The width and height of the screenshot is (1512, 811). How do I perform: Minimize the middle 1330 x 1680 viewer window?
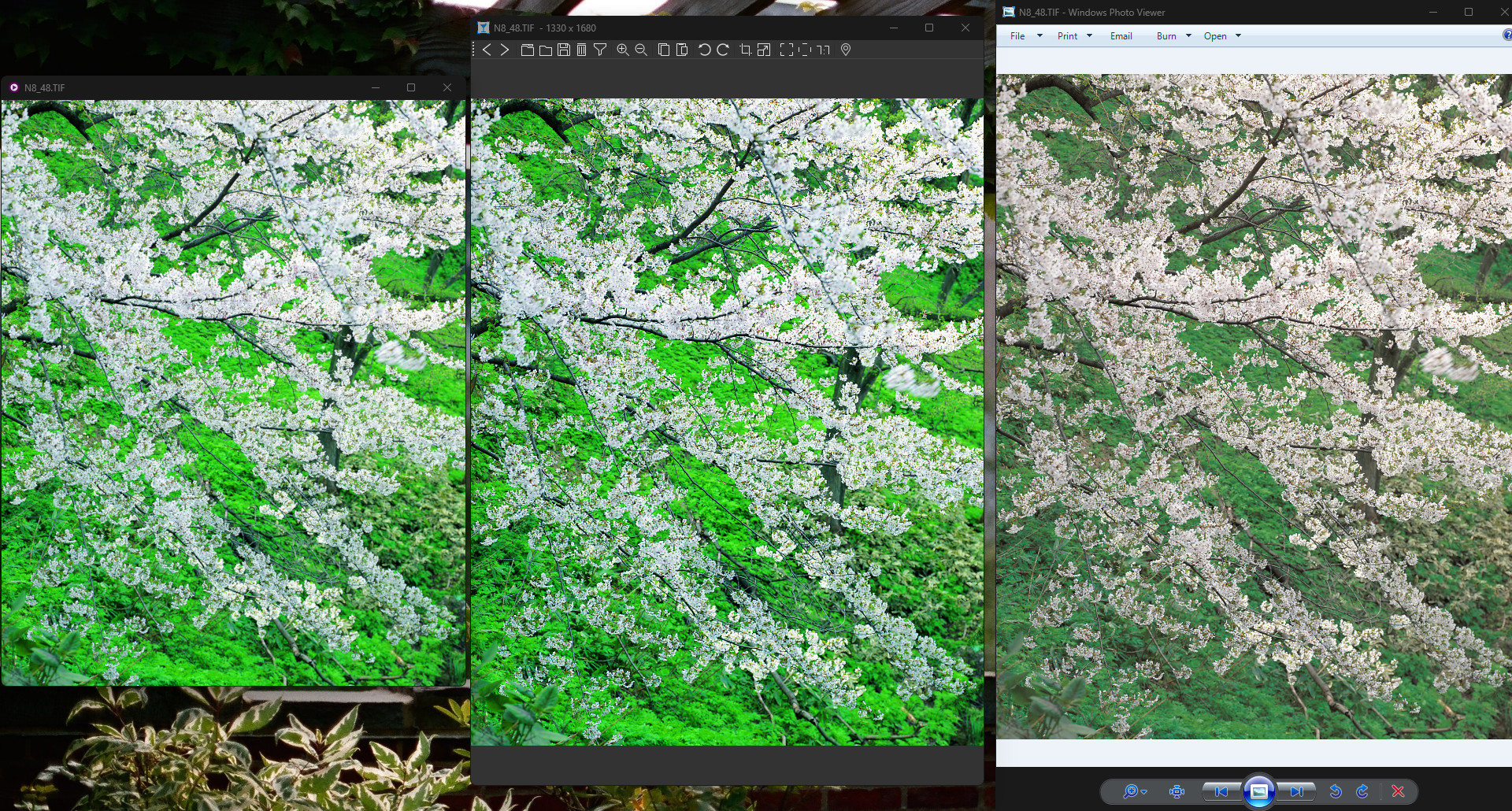pyautogui.click(x=893, y=28)
